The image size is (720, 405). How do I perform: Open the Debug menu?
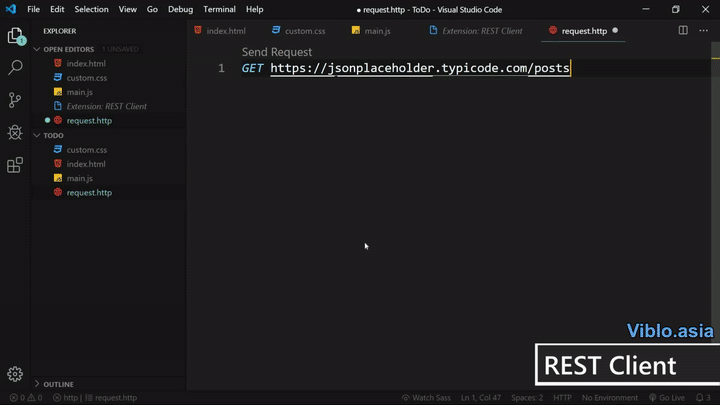180,9
